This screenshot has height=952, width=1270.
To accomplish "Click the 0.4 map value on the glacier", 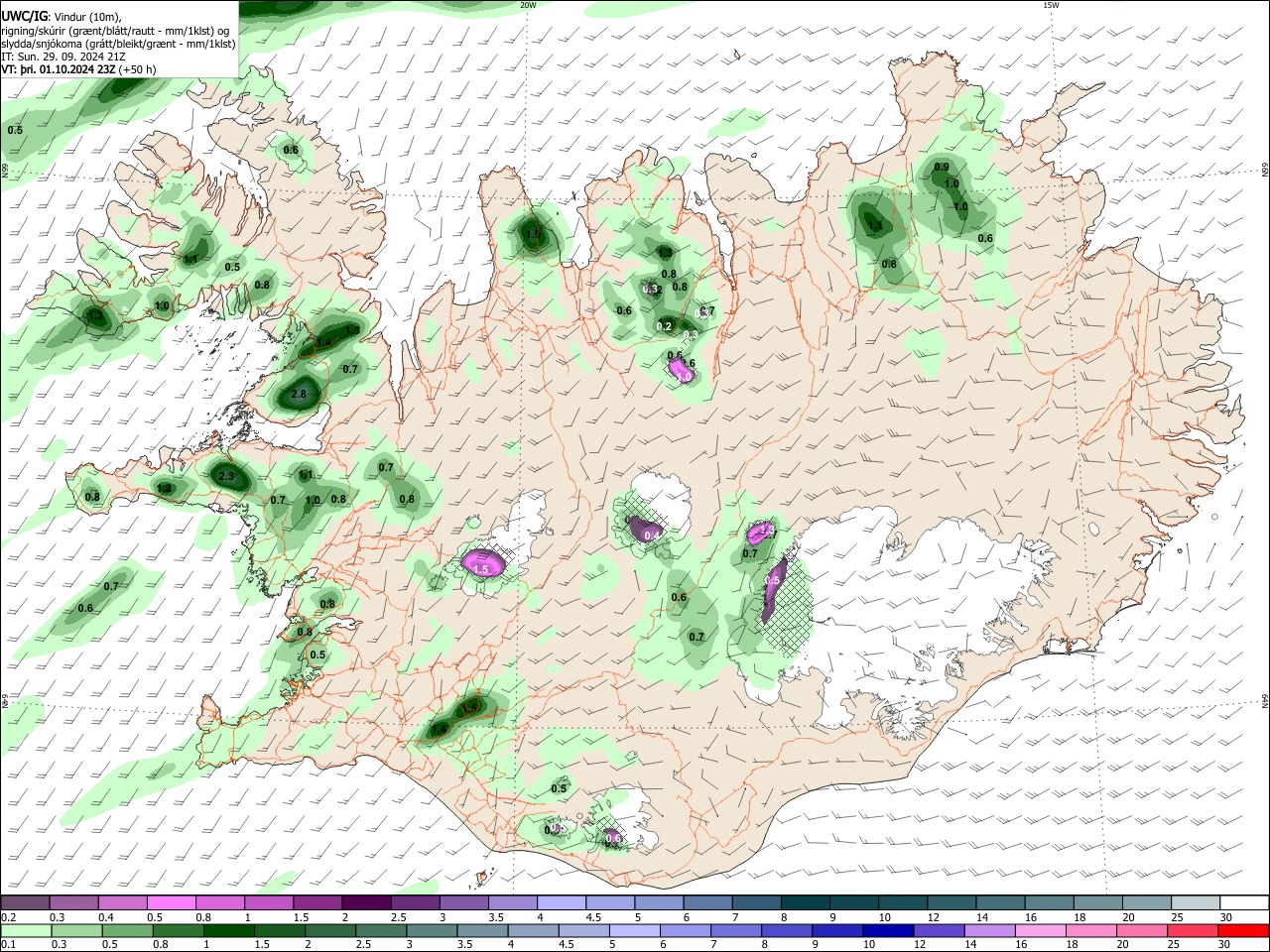I will 652,535.
